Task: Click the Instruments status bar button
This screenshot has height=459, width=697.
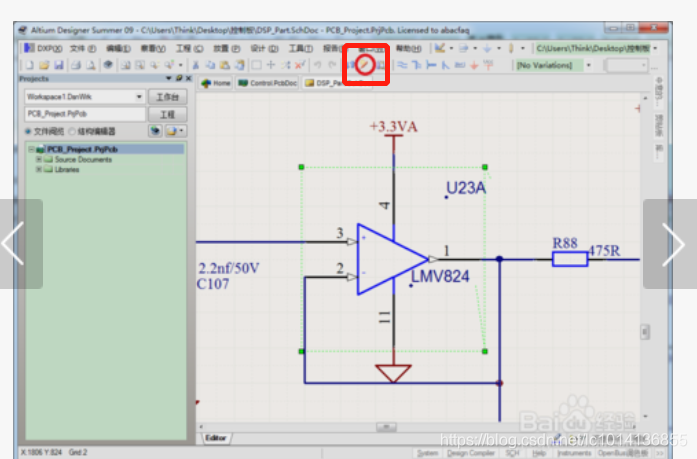Action: pyautogui.click(x=574, y=453)
